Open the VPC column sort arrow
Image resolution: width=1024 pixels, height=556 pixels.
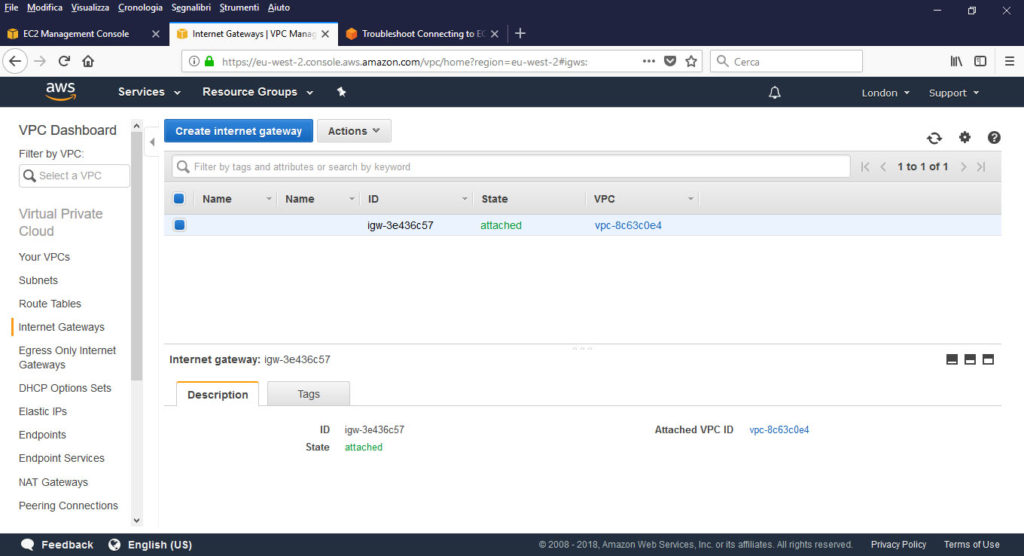pyautogui.click(x=690, y=199)
